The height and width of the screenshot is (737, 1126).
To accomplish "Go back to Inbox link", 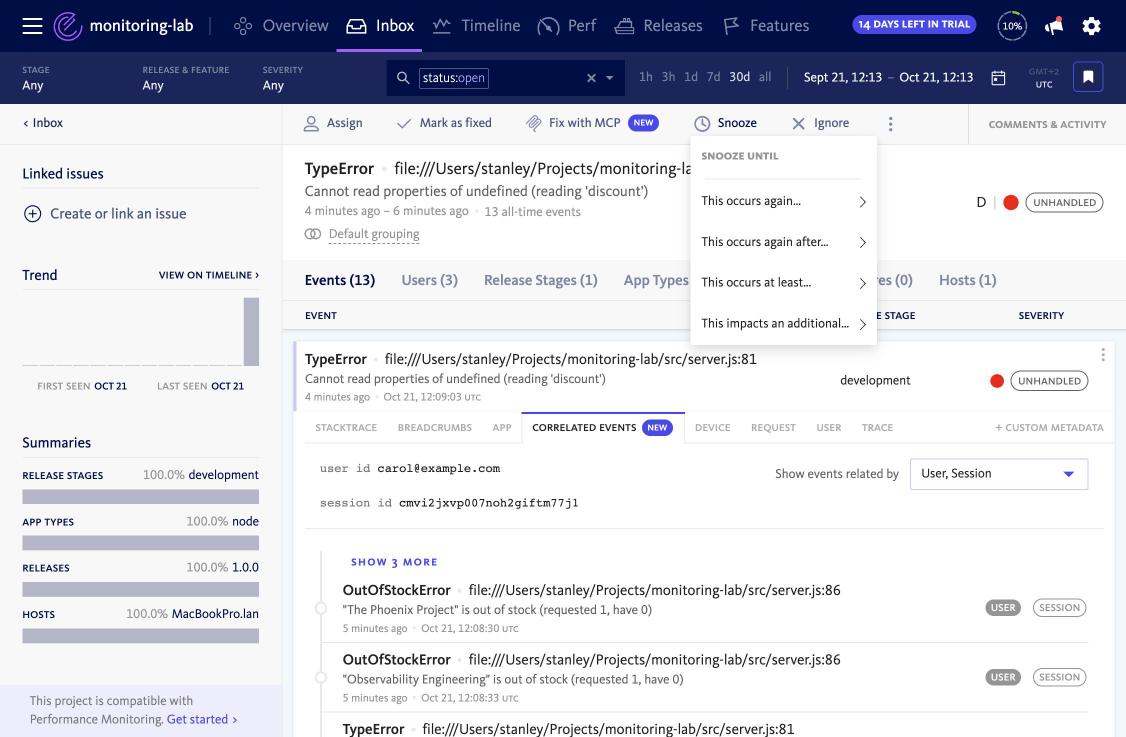I will [42, 123].
